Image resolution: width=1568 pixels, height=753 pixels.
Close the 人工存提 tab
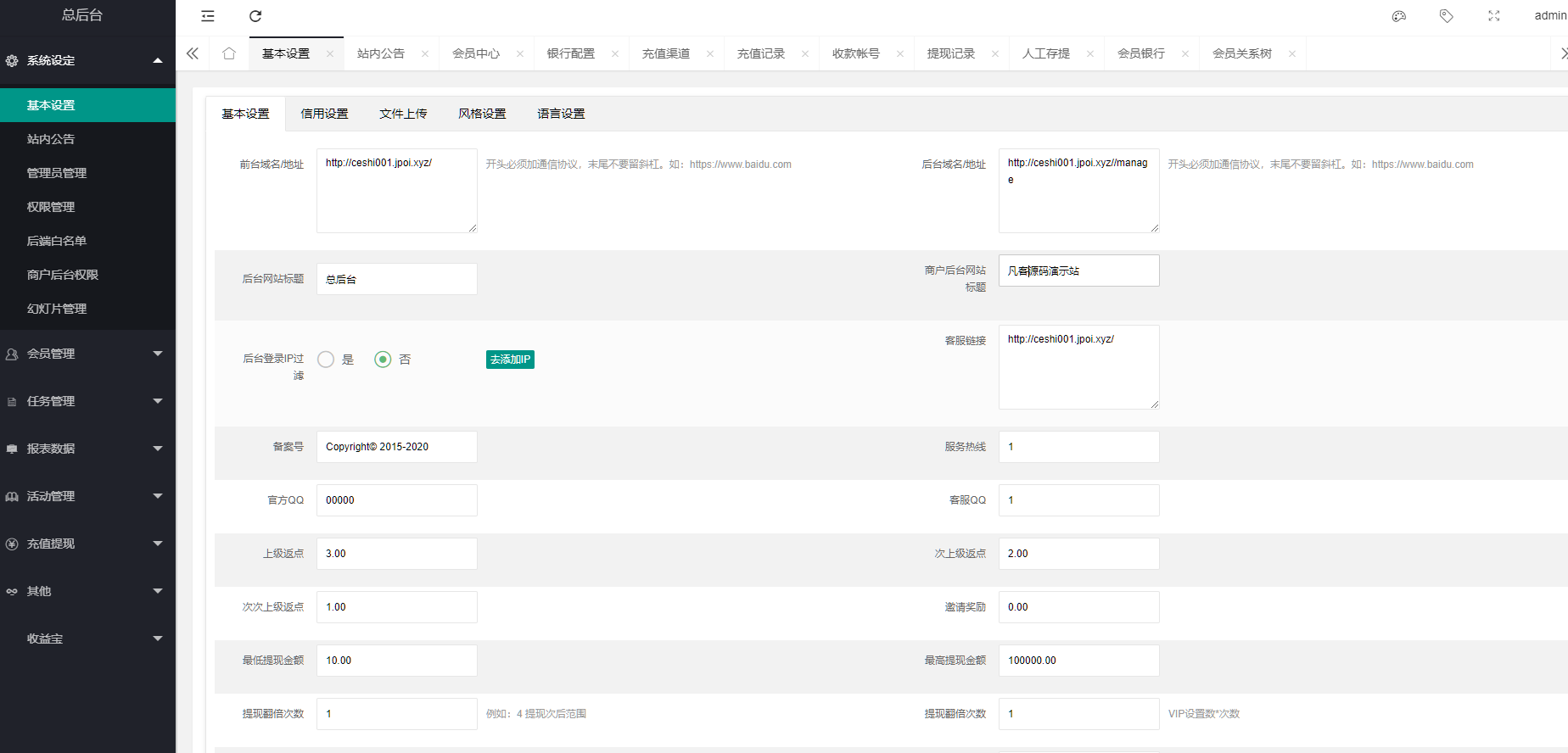[1090, 53]
